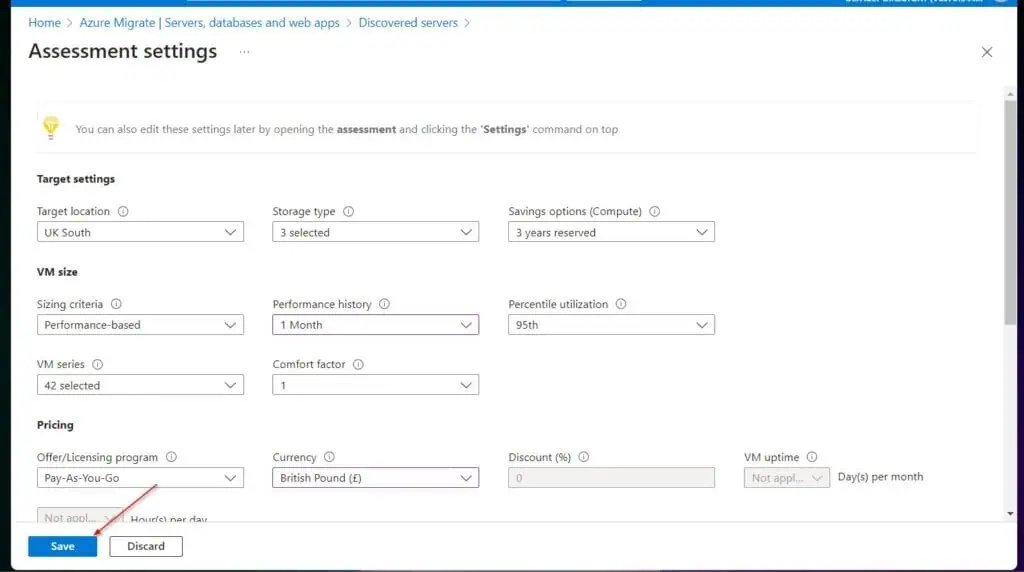This screenshot has width=1024, height=572.
Task: Save the assessment settings
Action: (63, 546)
